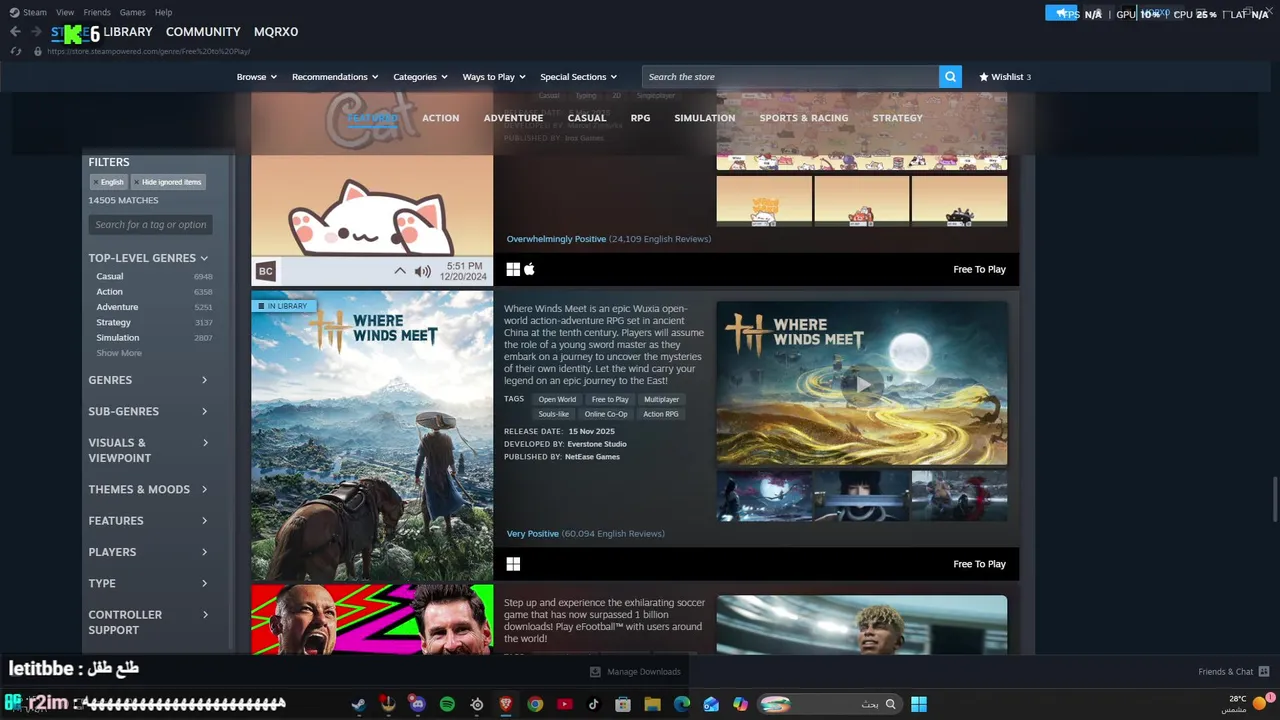The image size is (1280, 720).
Task: Click Show More under top-level genres
Action: coord(119,353)
